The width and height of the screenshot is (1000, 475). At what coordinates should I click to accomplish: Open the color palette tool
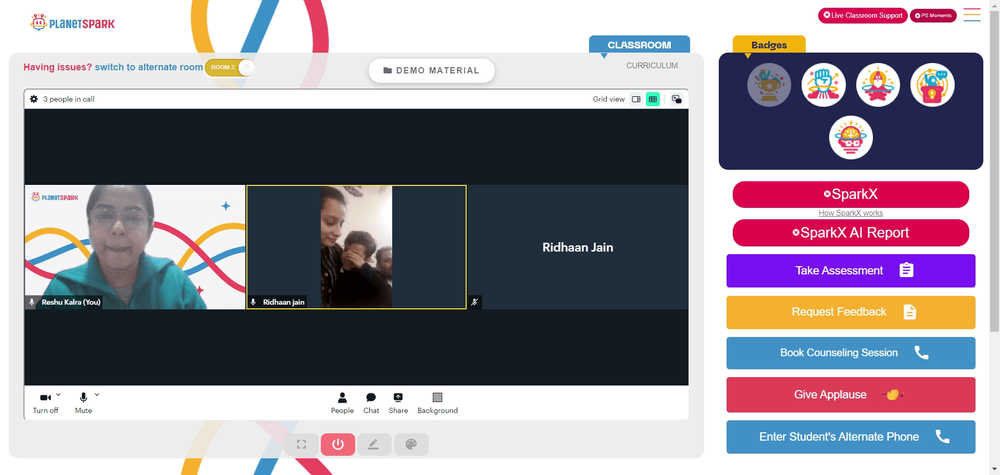pyautogui.click(x=411, y=444)
